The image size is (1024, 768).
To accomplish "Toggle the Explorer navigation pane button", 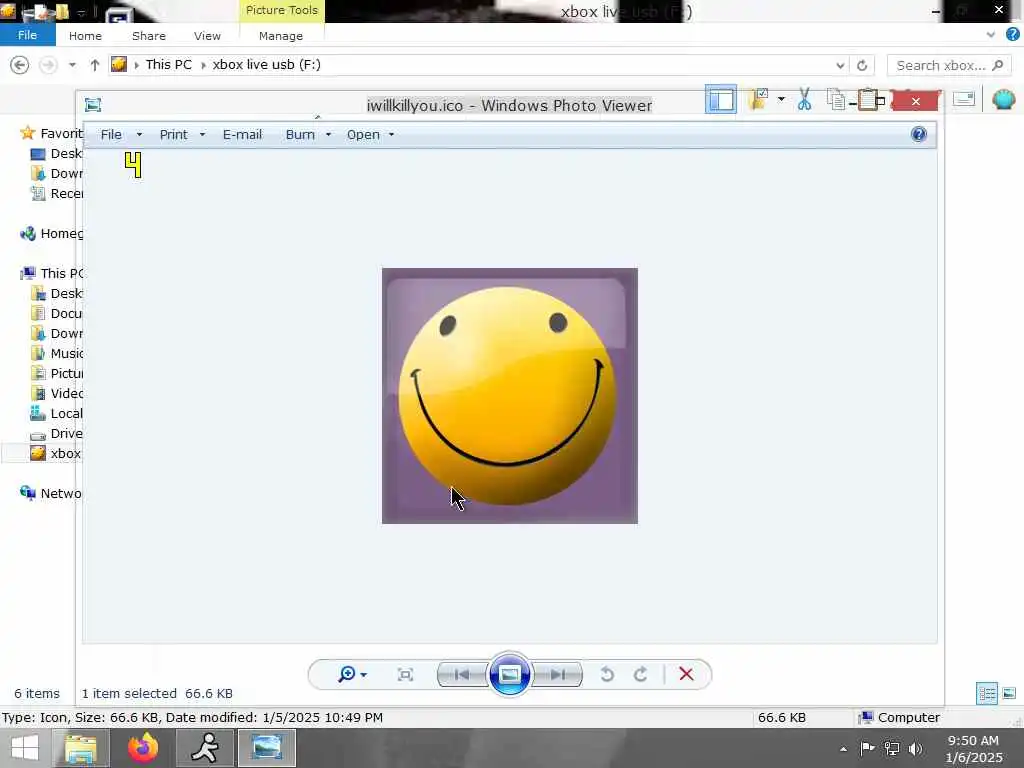I will [x=721, y=99].
